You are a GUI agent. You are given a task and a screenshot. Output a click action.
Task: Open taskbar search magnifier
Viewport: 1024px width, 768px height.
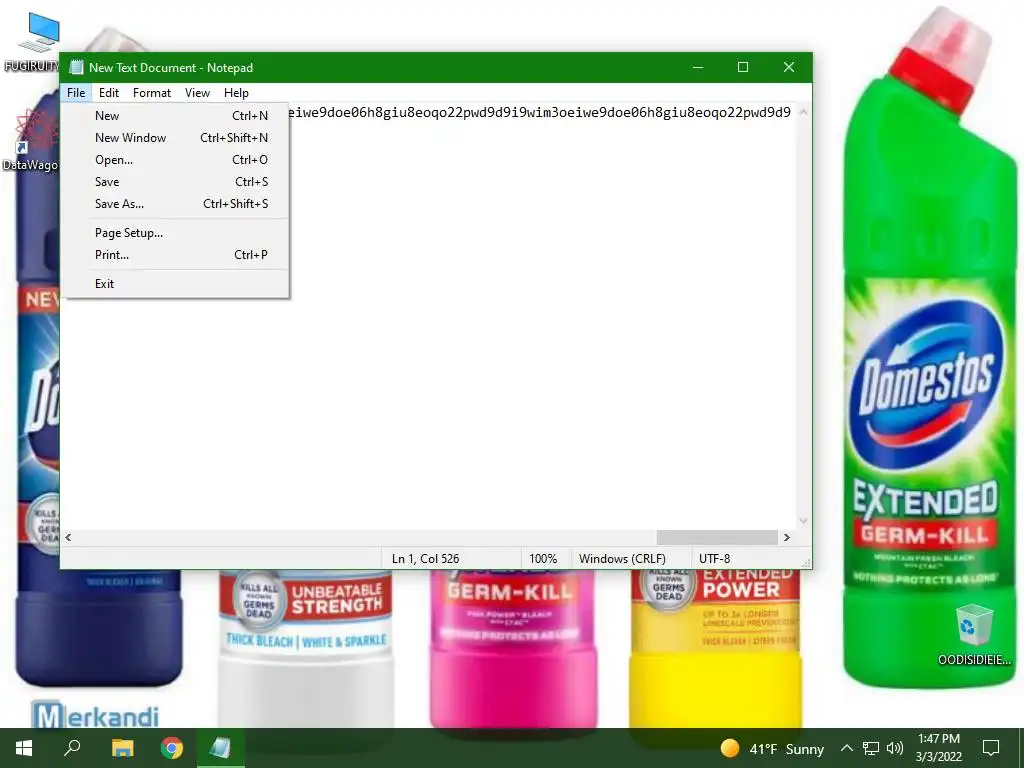click(x=72, y=748)
